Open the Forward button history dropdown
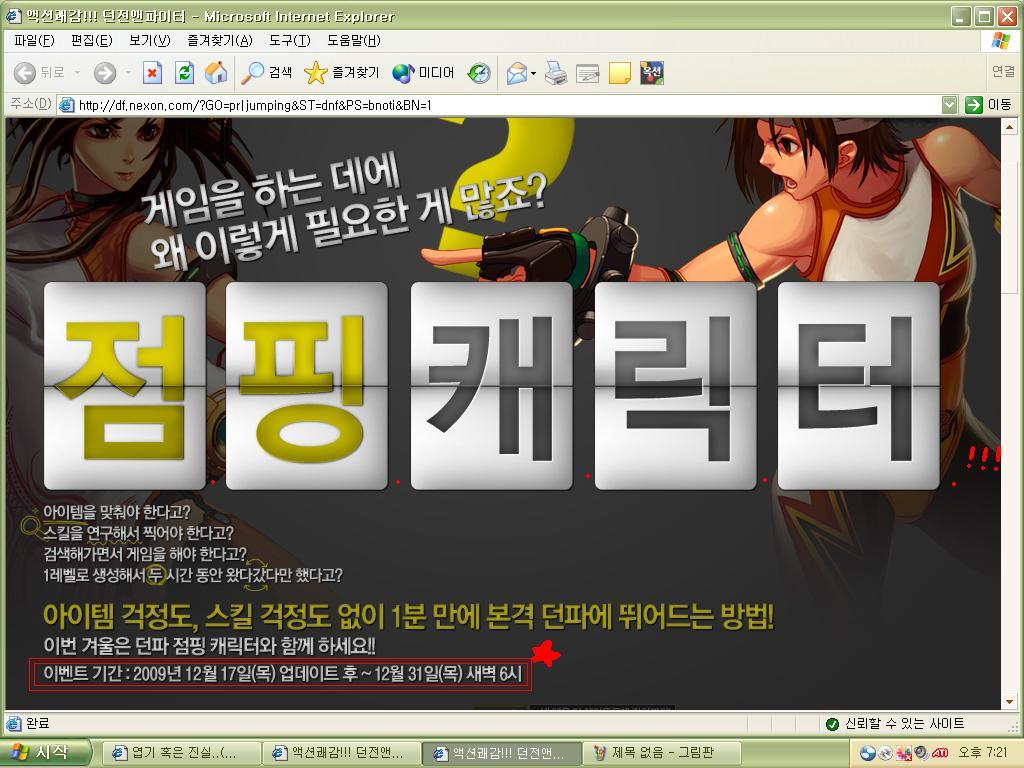The width and height of the screenshot is (1024, 768). click(x=128, y=72)
